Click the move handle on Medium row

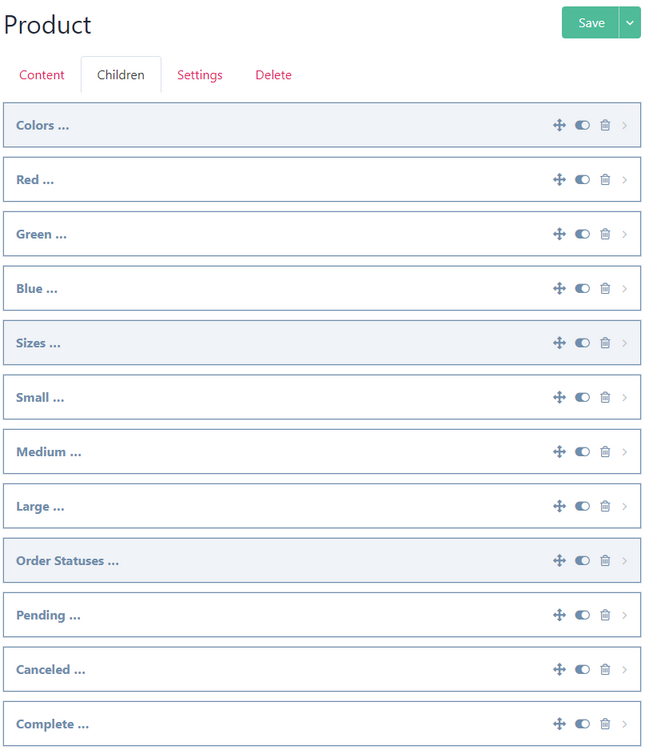(559, 452)
